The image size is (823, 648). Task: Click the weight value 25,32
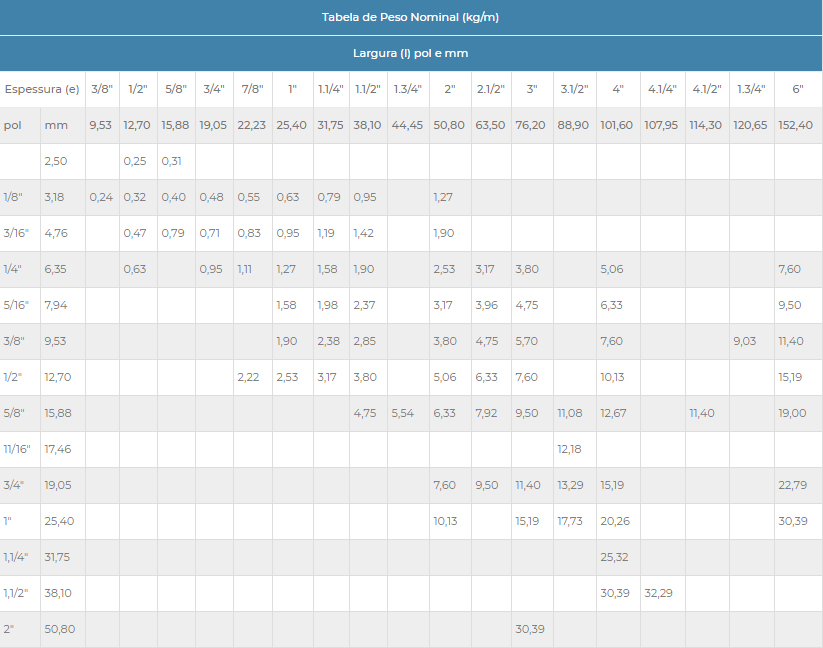(614, 557)
